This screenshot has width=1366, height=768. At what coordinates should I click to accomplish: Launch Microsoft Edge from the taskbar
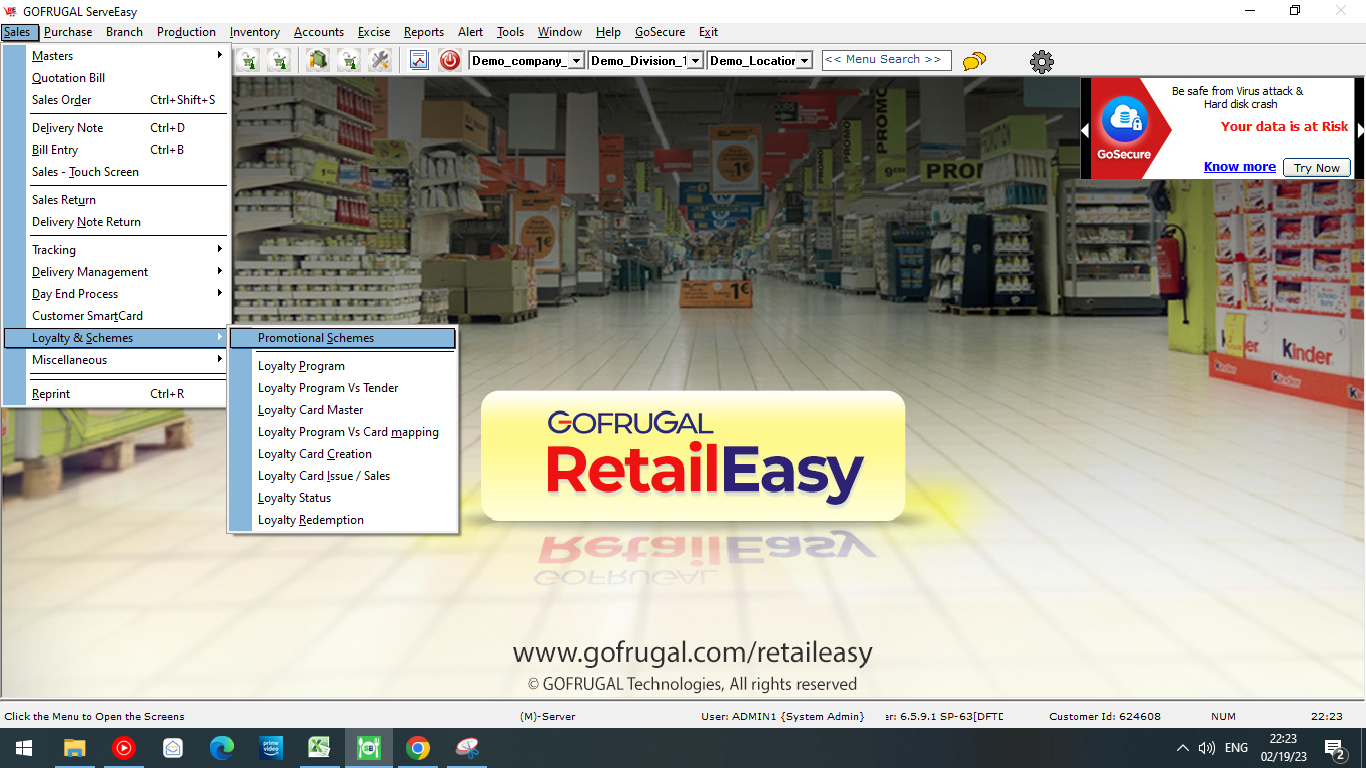[221, 748]
